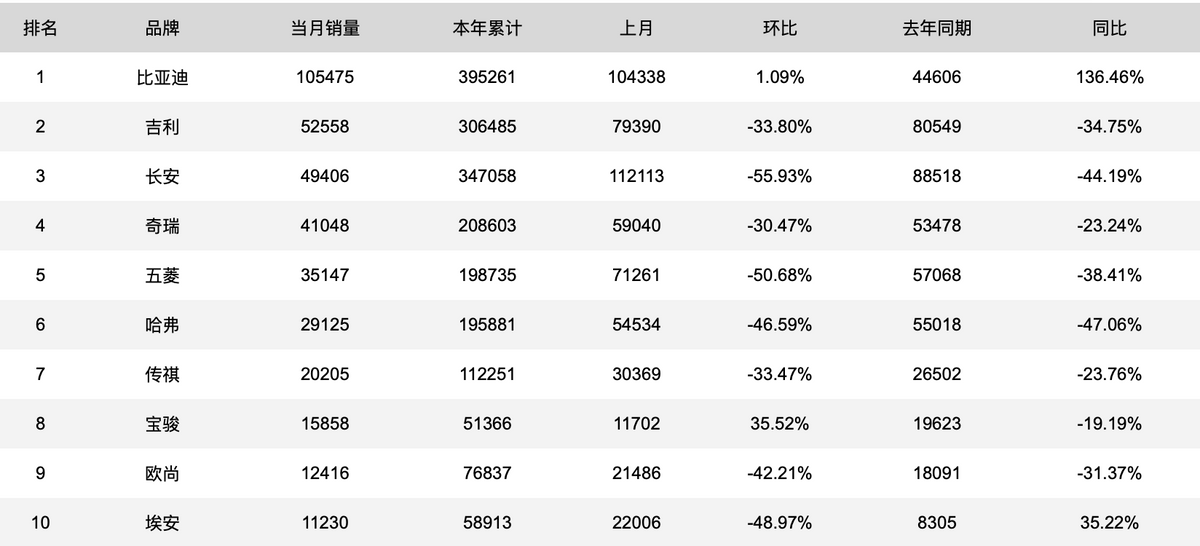Select the 传祺 brand cell
The height and width of the screenshot is (546, 1200).
(162, 374)
